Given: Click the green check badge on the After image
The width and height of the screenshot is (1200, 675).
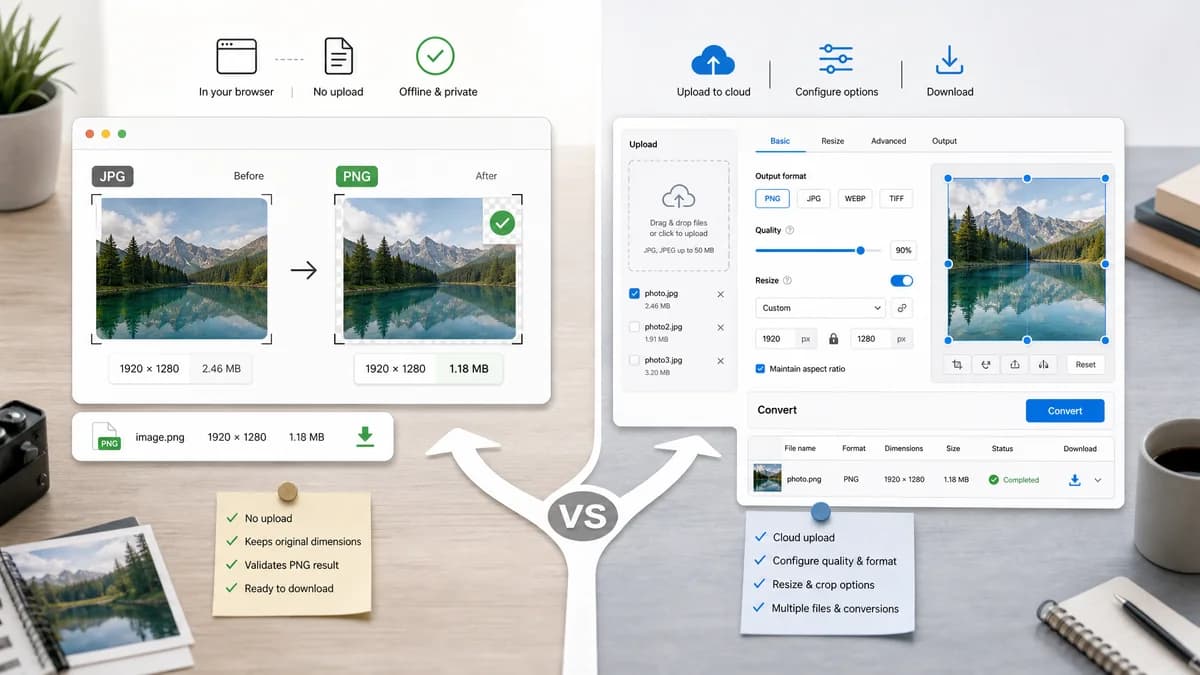Looking at the screenshot, I should click(x=503, y=223).
